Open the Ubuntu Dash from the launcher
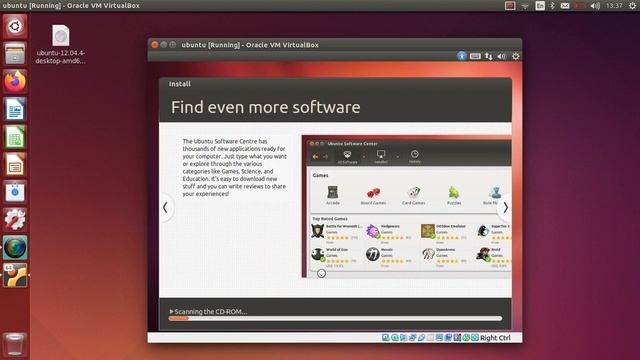This screenshot has width=640, height=360. pyautogui.click(x=15, y=27)
